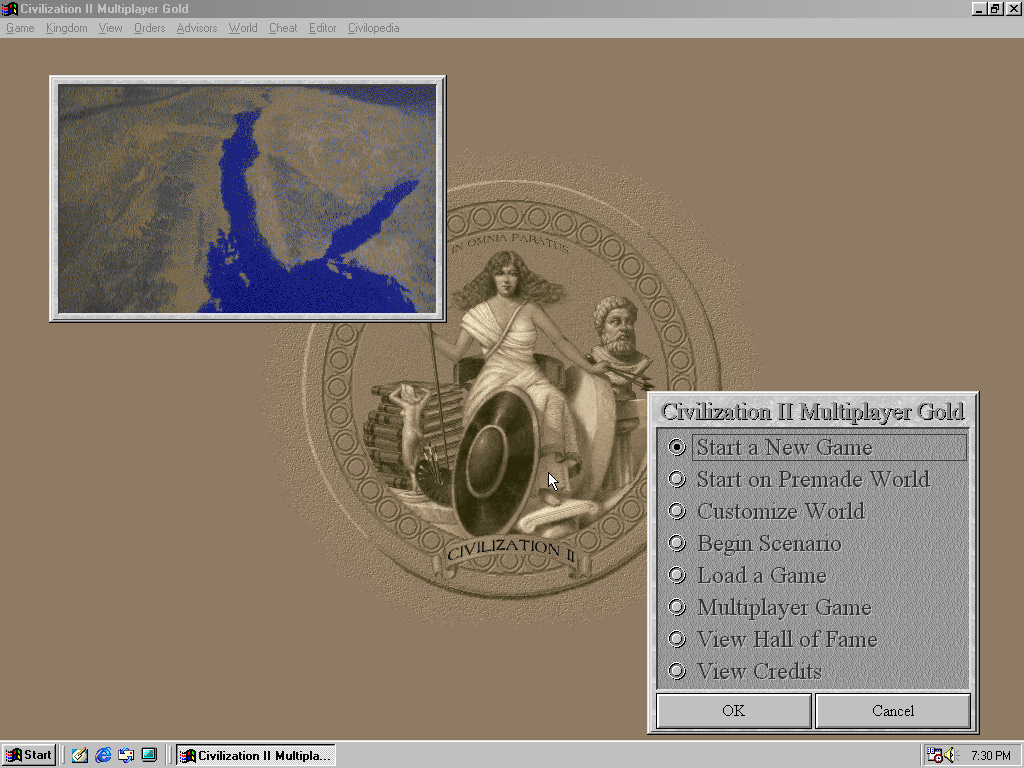Restore down the Civilization II window
Viewport: 1024px width, 768px height.
pyautogui.click(x=995, y=8)
